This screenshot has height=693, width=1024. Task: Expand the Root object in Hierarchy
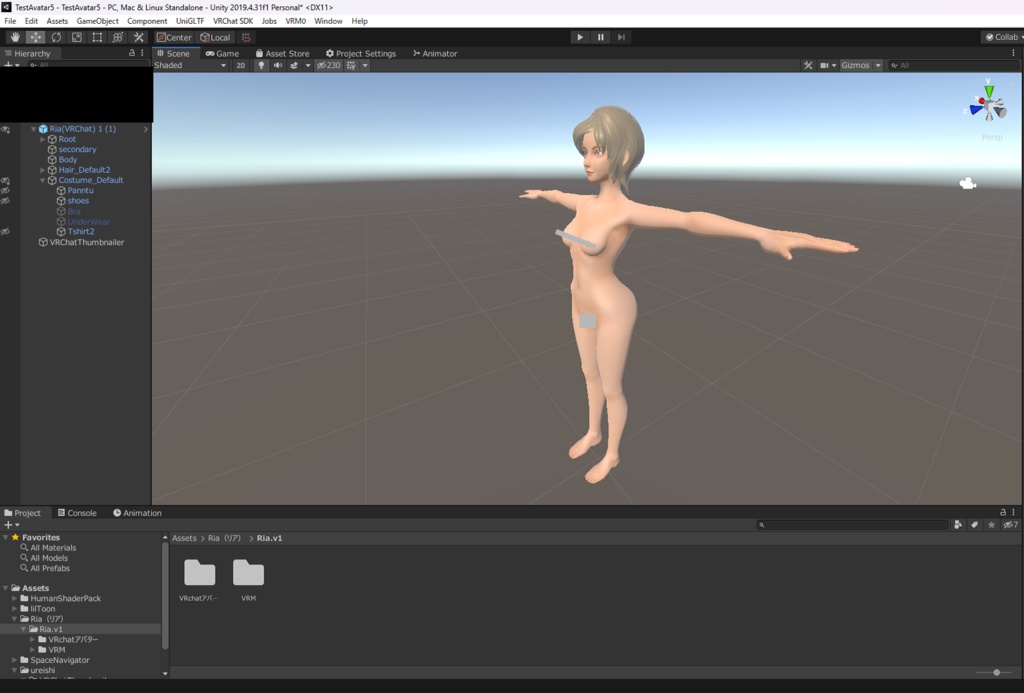42,139
